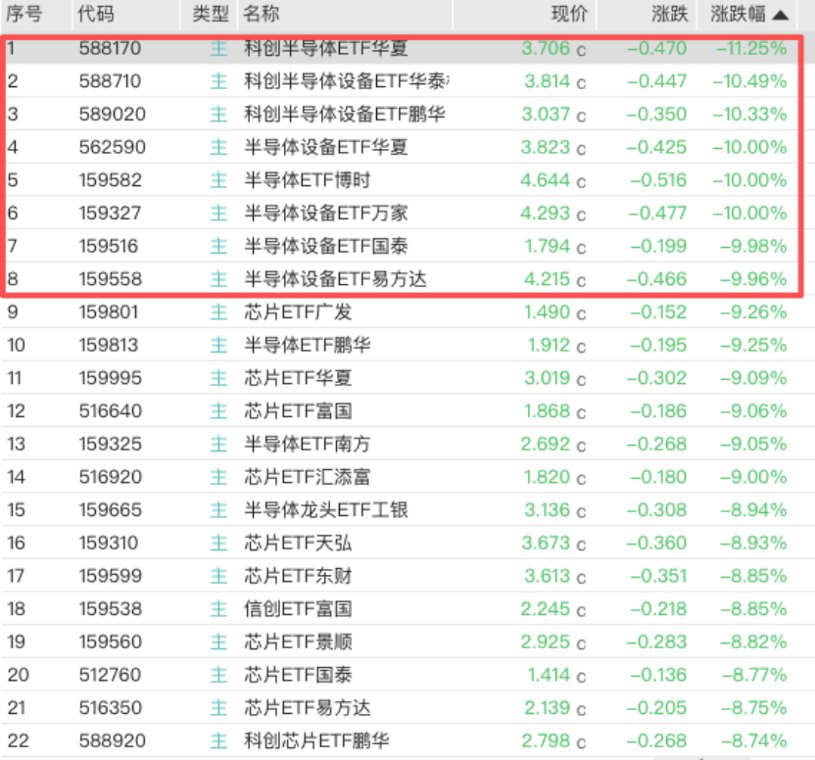Click the 主 type icon for 588170
The width and height of the screenshot is (815, 760).
(219, 48)
